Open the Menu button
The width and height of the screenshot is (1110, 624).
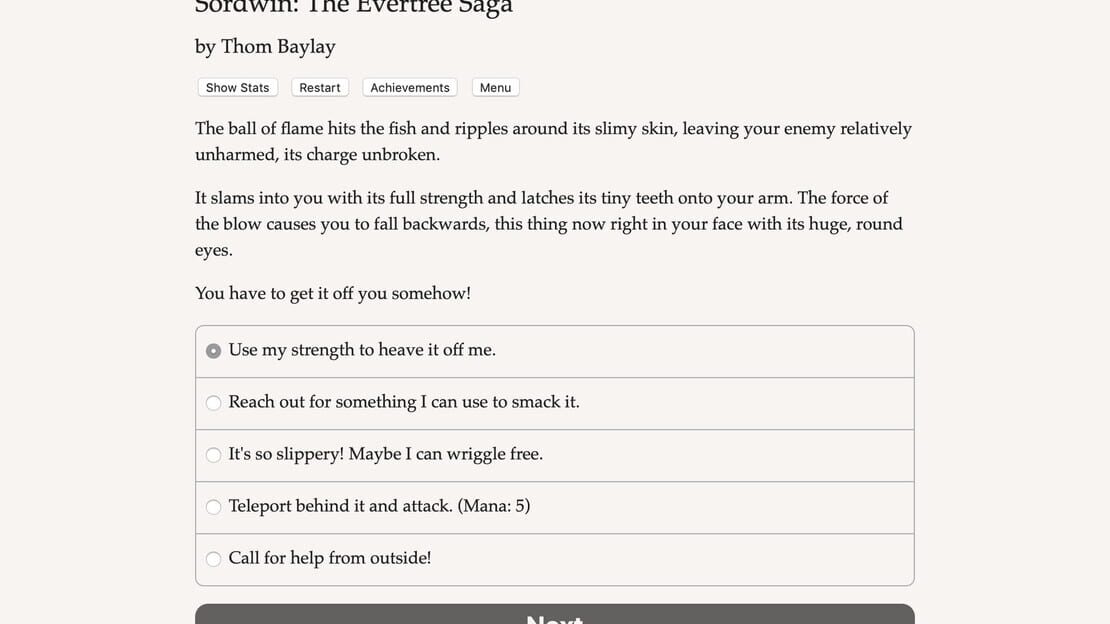[x=496, y=87]
